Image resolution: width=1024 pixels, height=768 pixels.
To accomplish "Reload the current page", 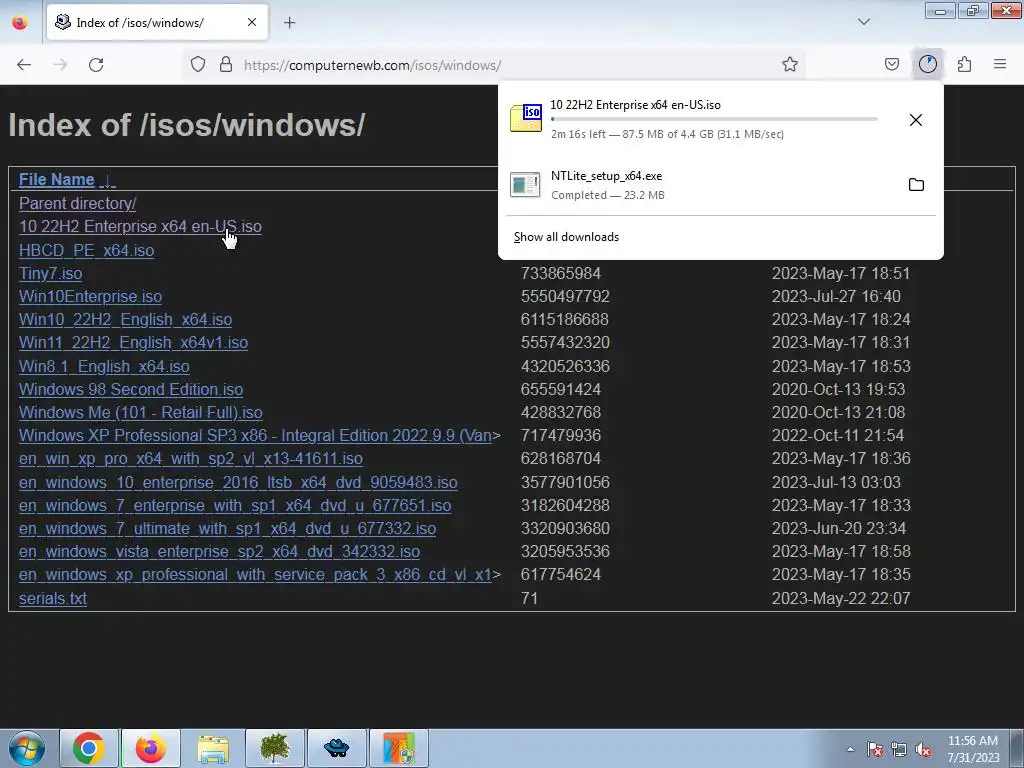I will click(96, 65).
